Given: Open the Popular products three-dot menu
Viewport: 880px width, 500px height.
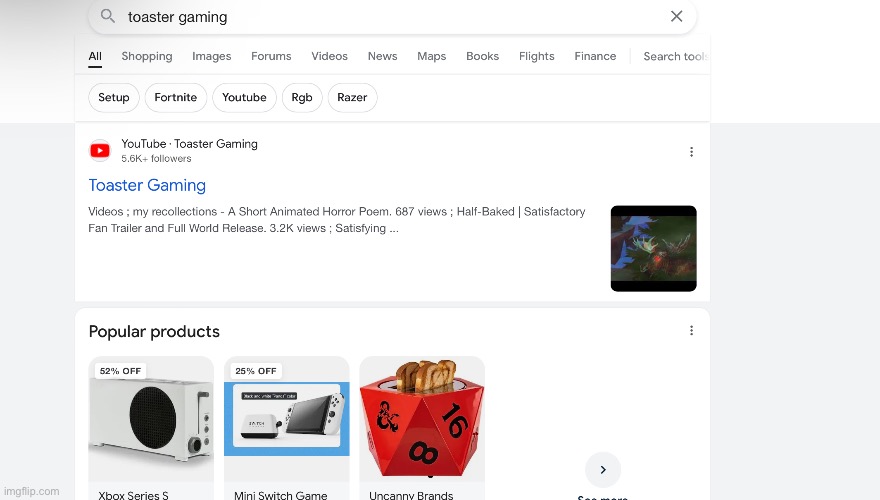Looking at the screenshot, I should [x=691, y=331].
